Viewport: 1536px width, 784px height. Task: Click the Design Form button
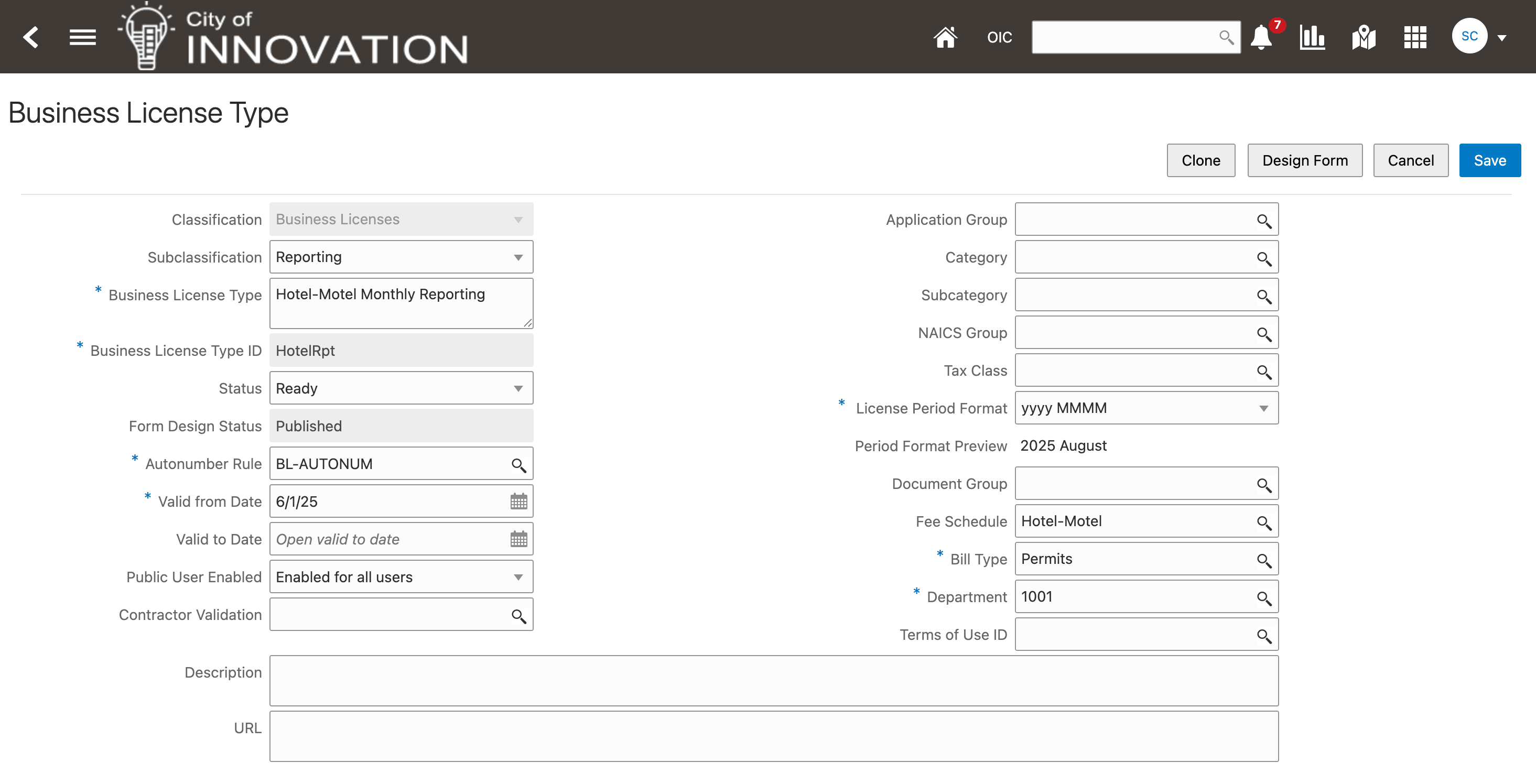pos(1304,160)
